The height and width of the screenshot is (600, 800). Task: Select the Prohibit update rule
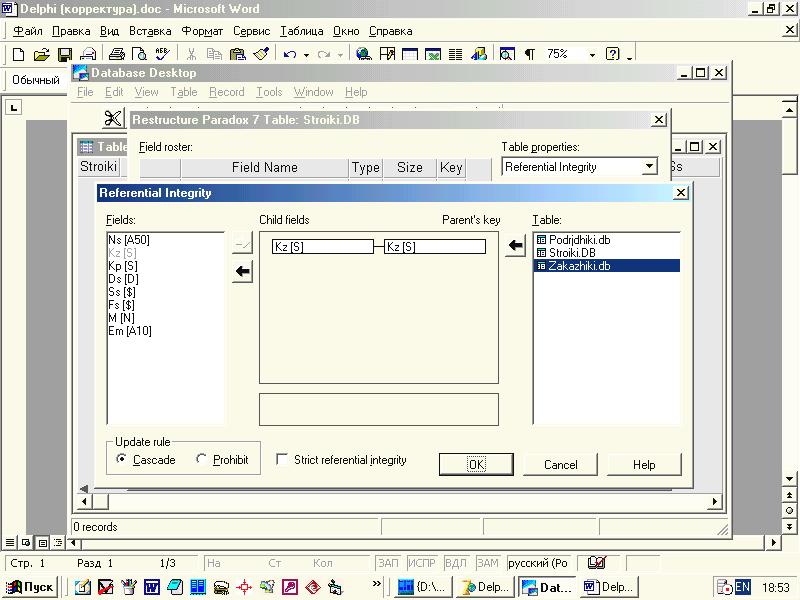click(x=222, y=460)
